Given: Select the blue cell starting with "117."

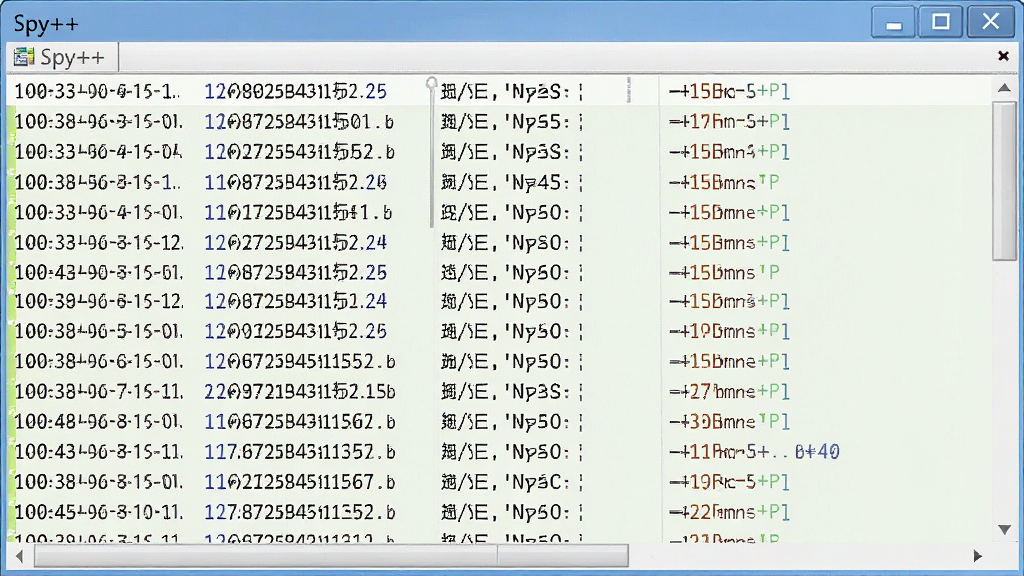Looking at the screenshot, I should tap(300, 452).
